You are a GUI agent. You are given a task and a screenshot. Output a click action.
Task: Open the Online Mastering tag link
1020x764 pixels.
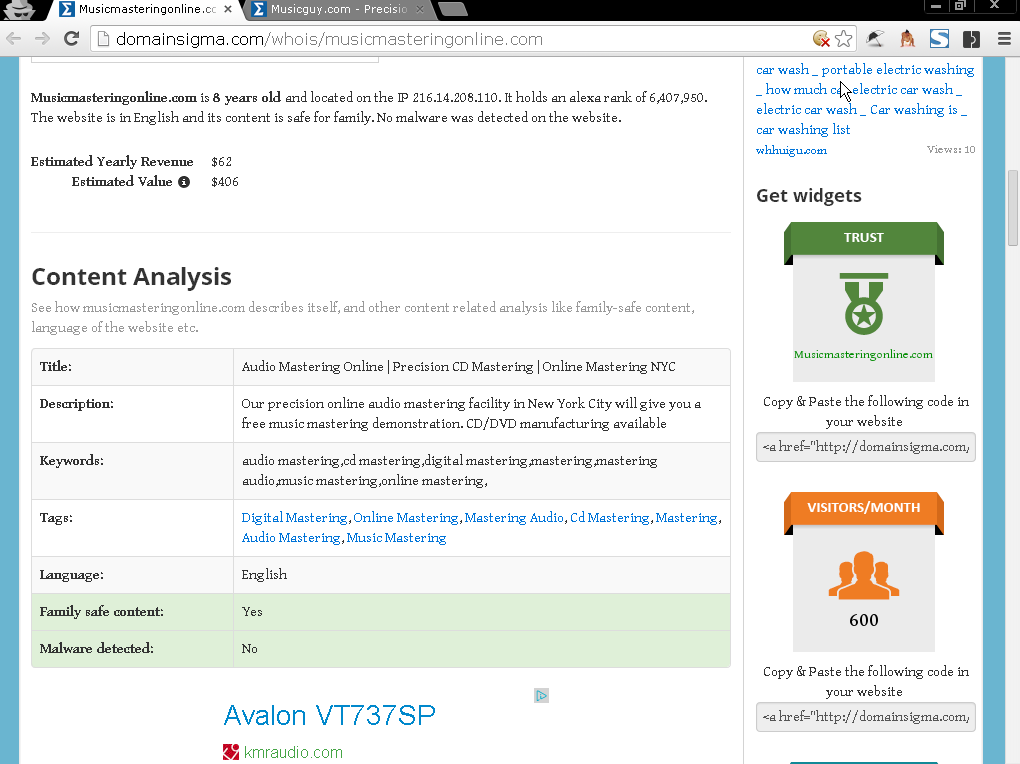(x=406, y=518)
